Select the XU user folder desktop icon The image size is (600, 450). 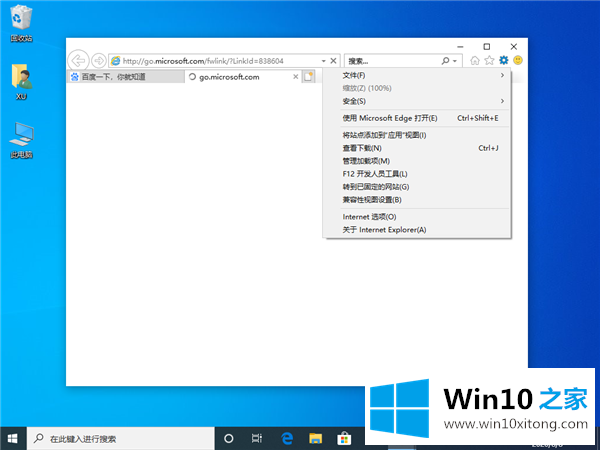(x=21, y=82)
